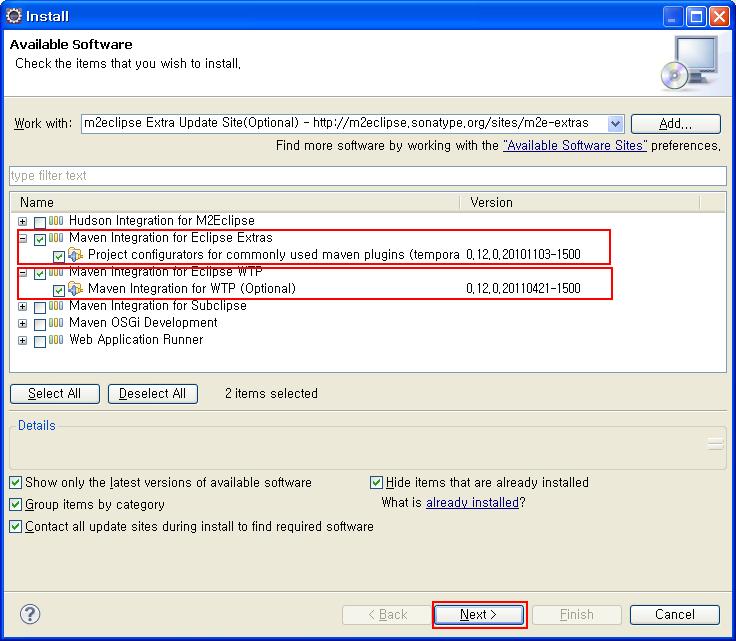Click the Name column header
The width and height of the screenshot is (736, 641).
point(235,202)
